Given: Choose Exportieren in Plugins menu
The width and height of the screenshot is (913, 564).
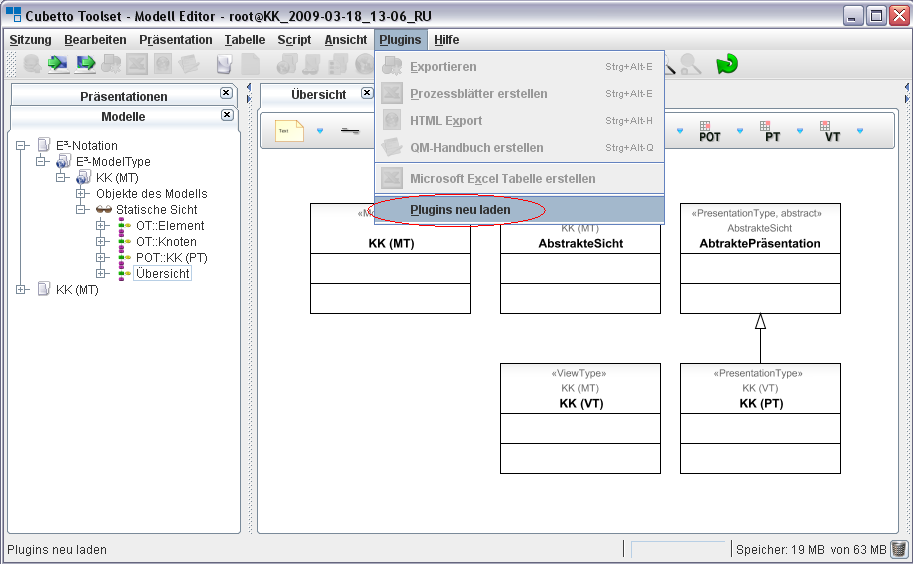Looking at the screenshot, I should click(519, 66).
